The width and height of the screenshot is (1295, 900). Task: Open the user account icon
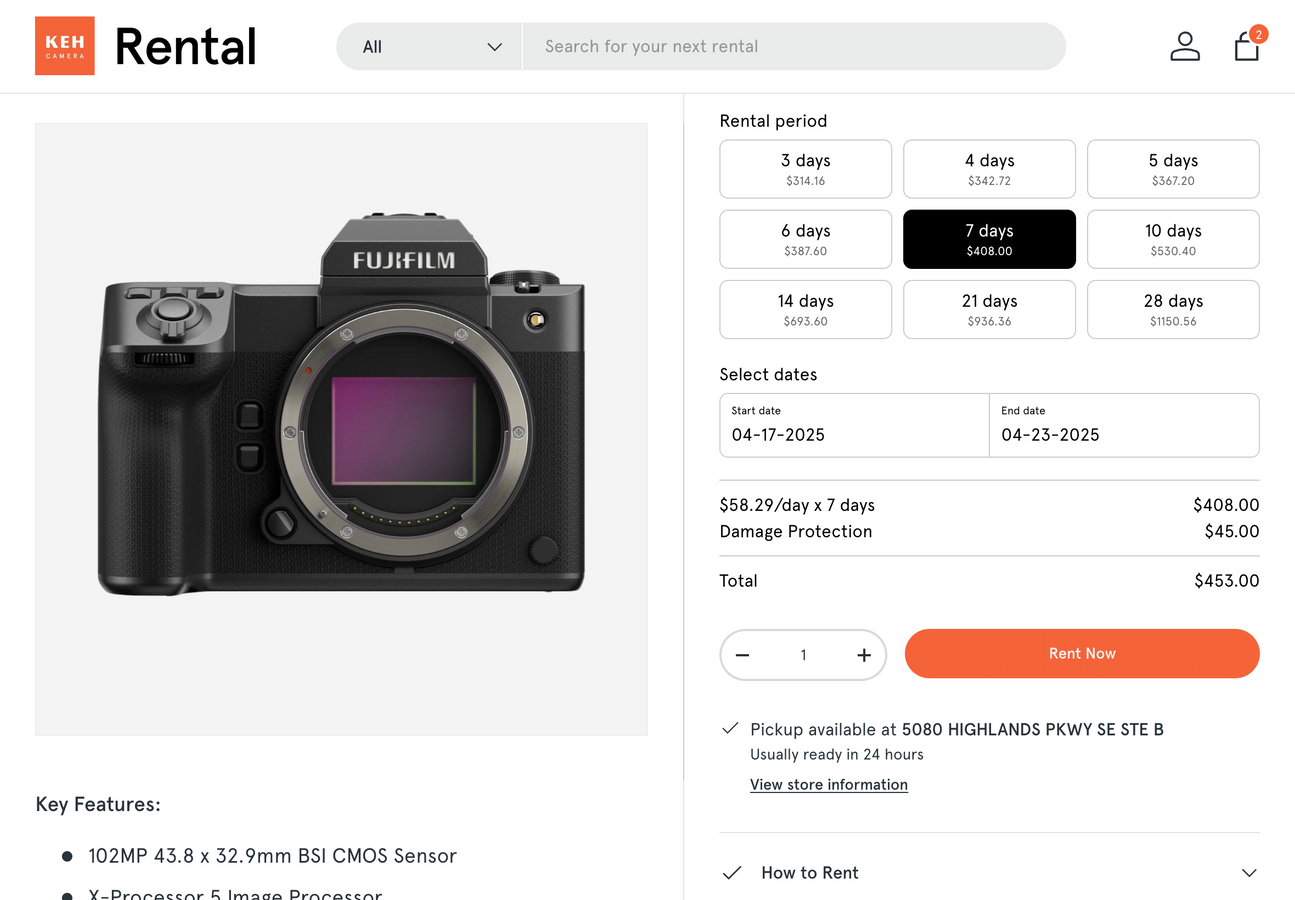pyautogui.click(x=1184, y=46)
